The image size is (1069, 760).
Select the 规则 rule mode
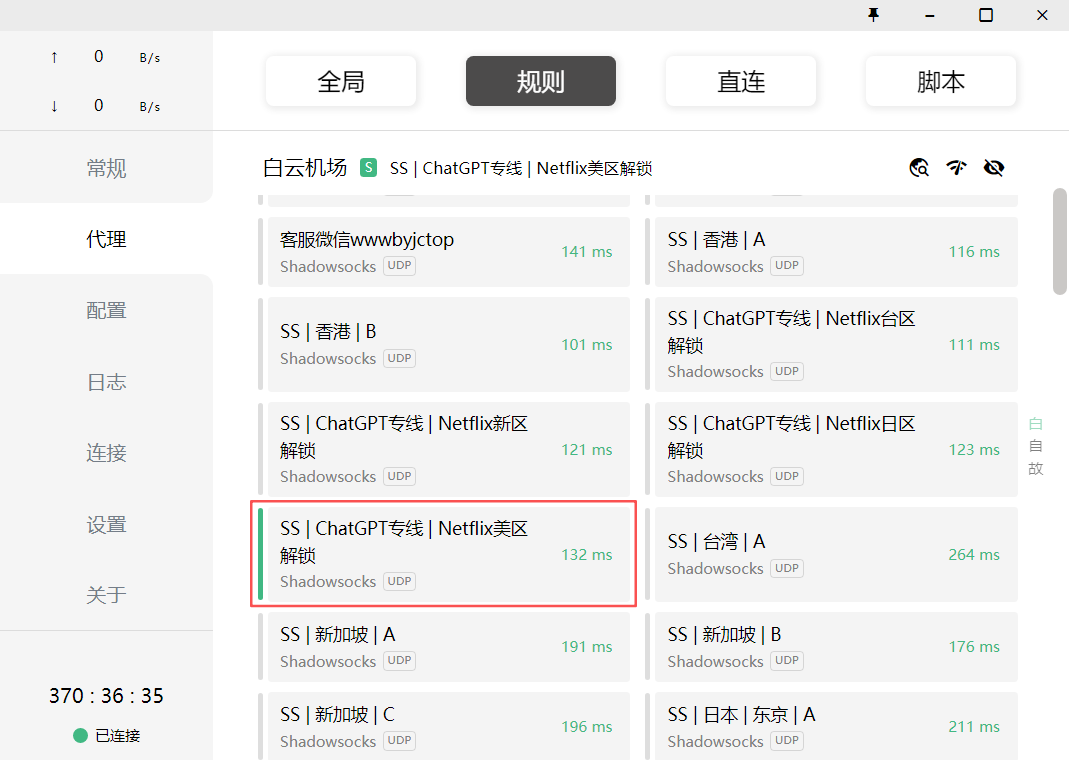click(x=541, y=81)
